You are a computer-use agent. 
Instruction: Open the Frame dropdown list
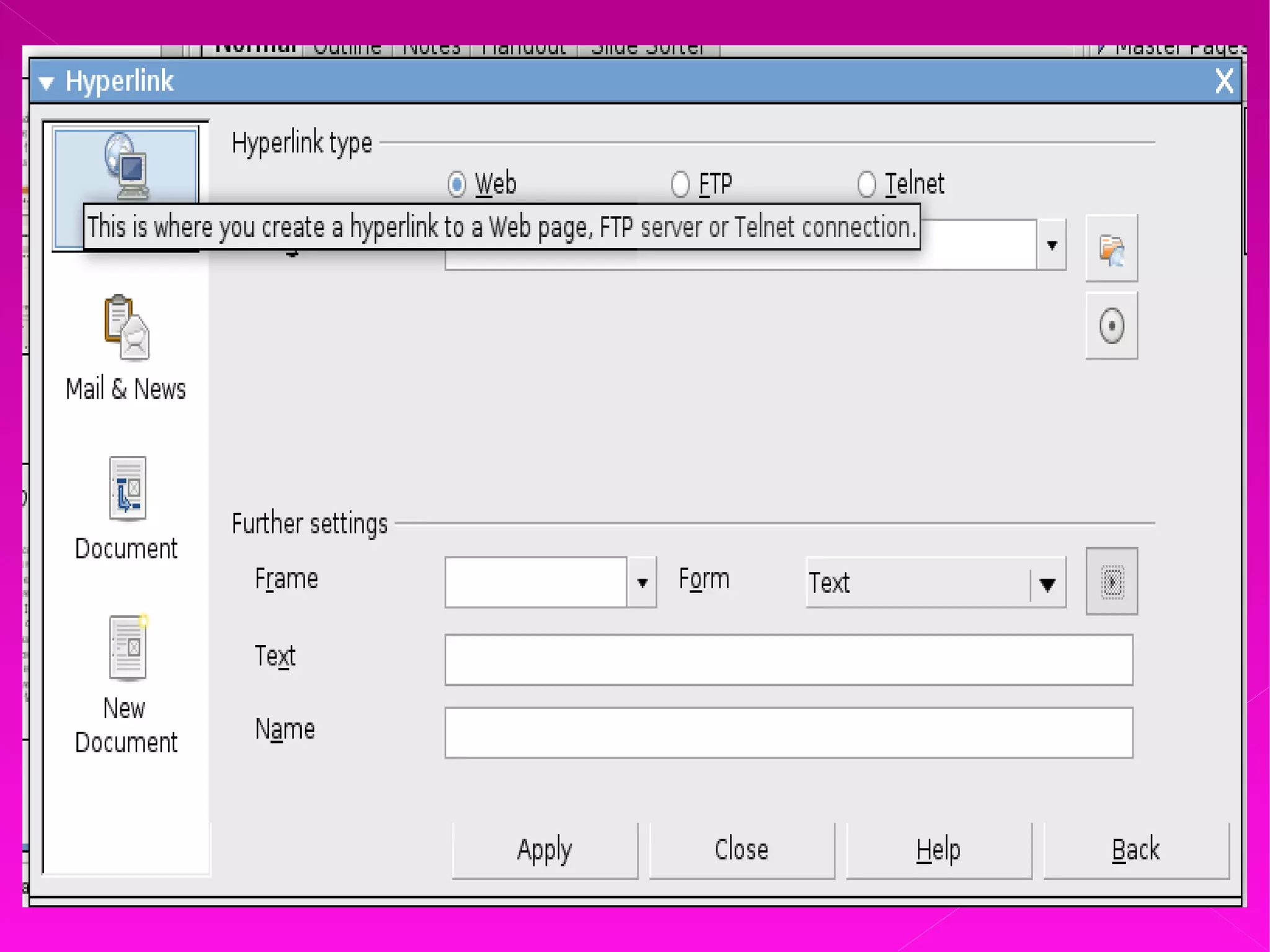[x=642, y=582]
